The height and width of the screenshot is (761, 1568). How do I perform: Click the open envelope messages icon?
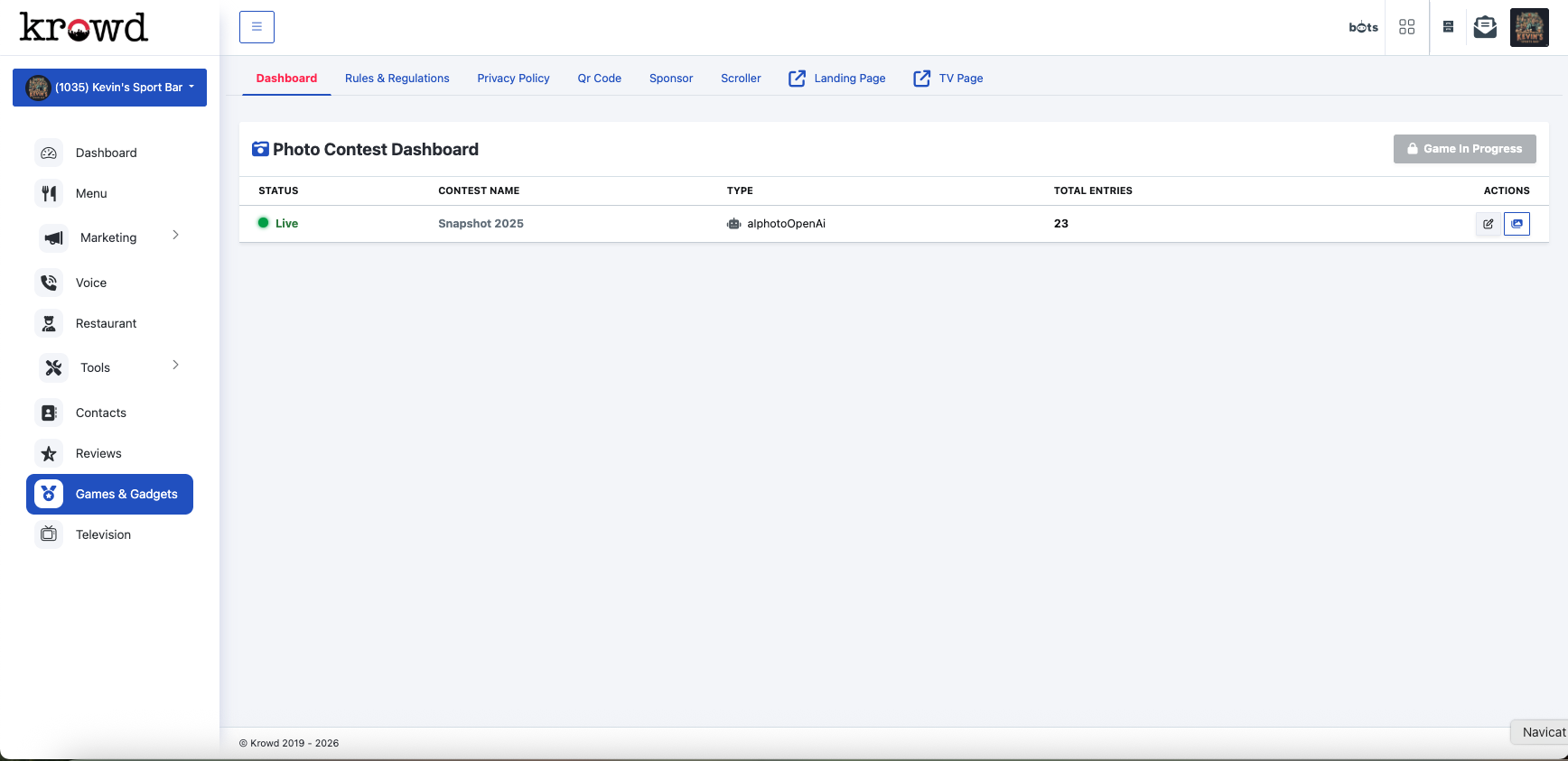[x=1485, y=27]
